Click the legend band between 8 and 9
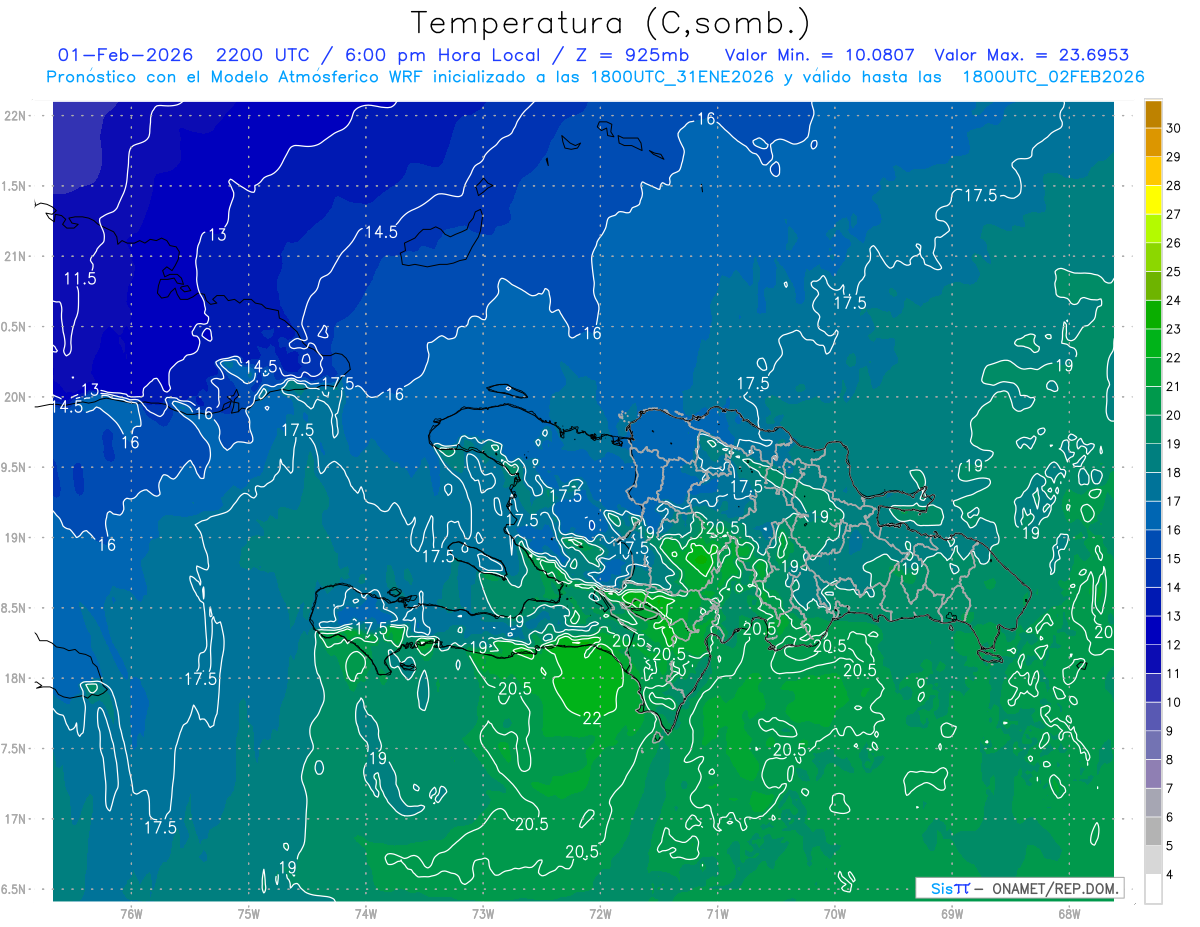This screenshot has width=1200, height=927. pyautogui.click(x=1153, y=746)
